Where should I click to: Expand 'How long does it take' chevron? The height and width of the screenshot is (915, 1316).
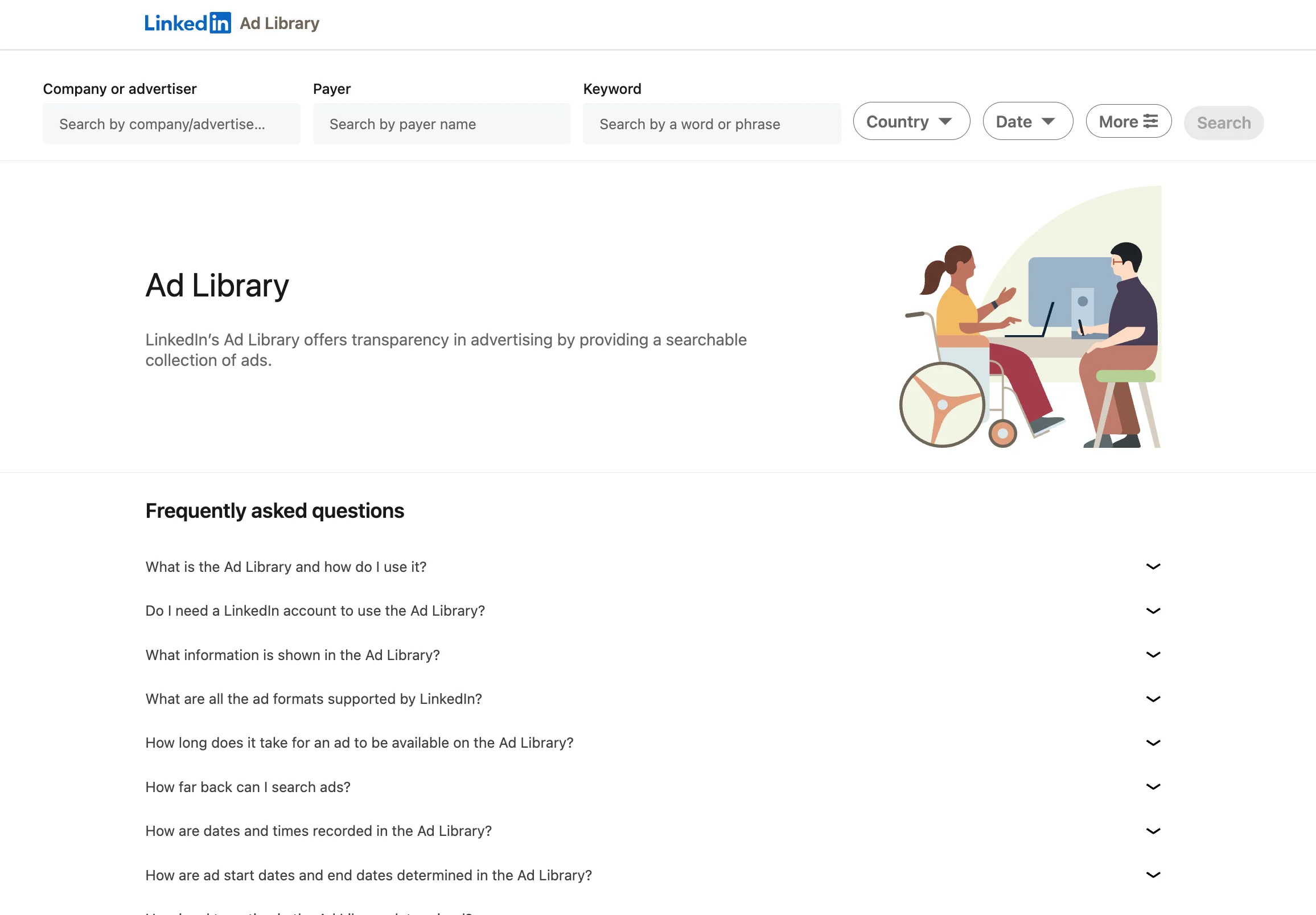pyautogui.click(x=1153, y=743)
